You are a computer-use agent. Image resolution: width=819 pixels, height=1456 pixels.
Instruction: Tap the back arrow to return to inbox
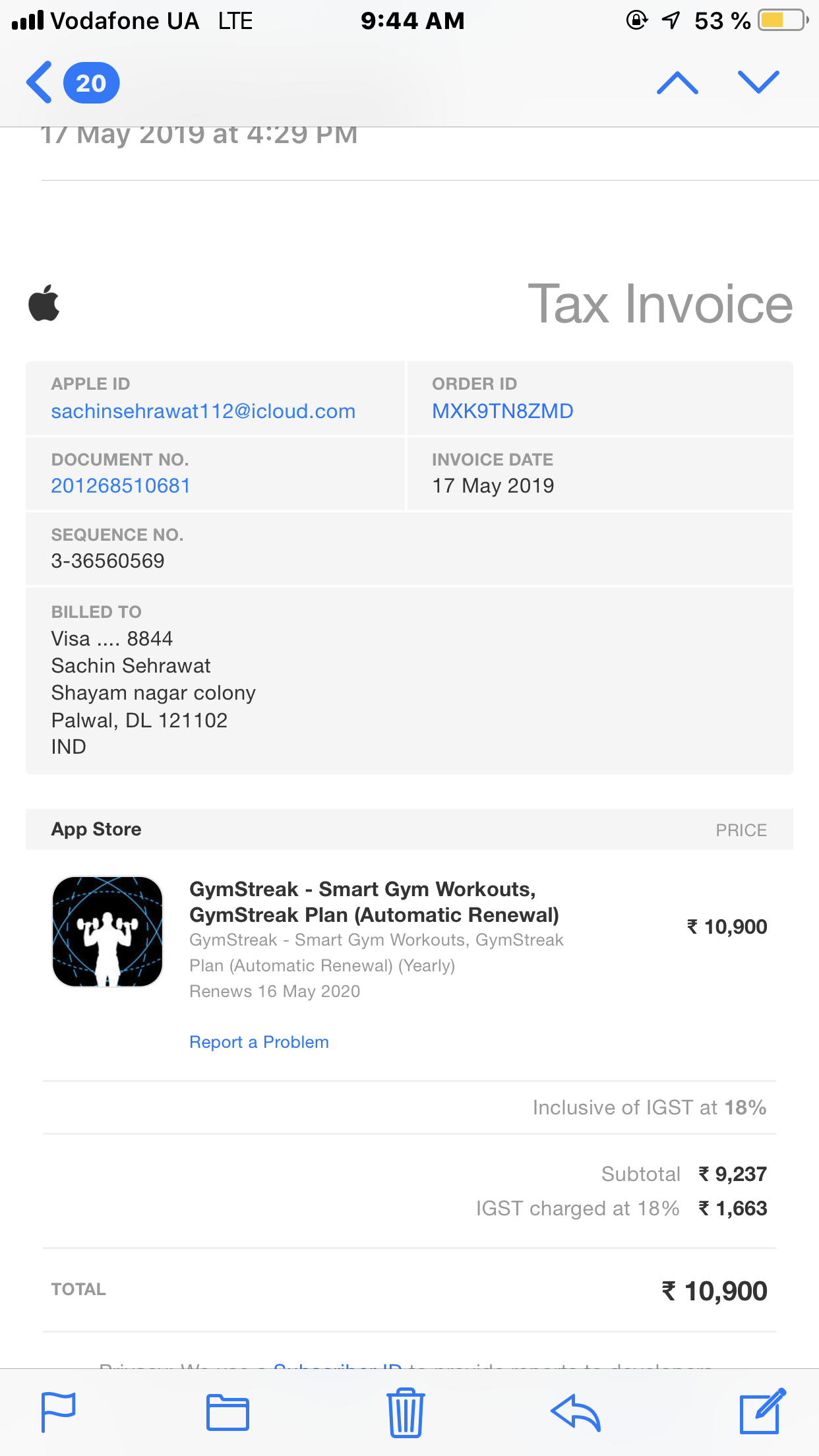(39, 82)
